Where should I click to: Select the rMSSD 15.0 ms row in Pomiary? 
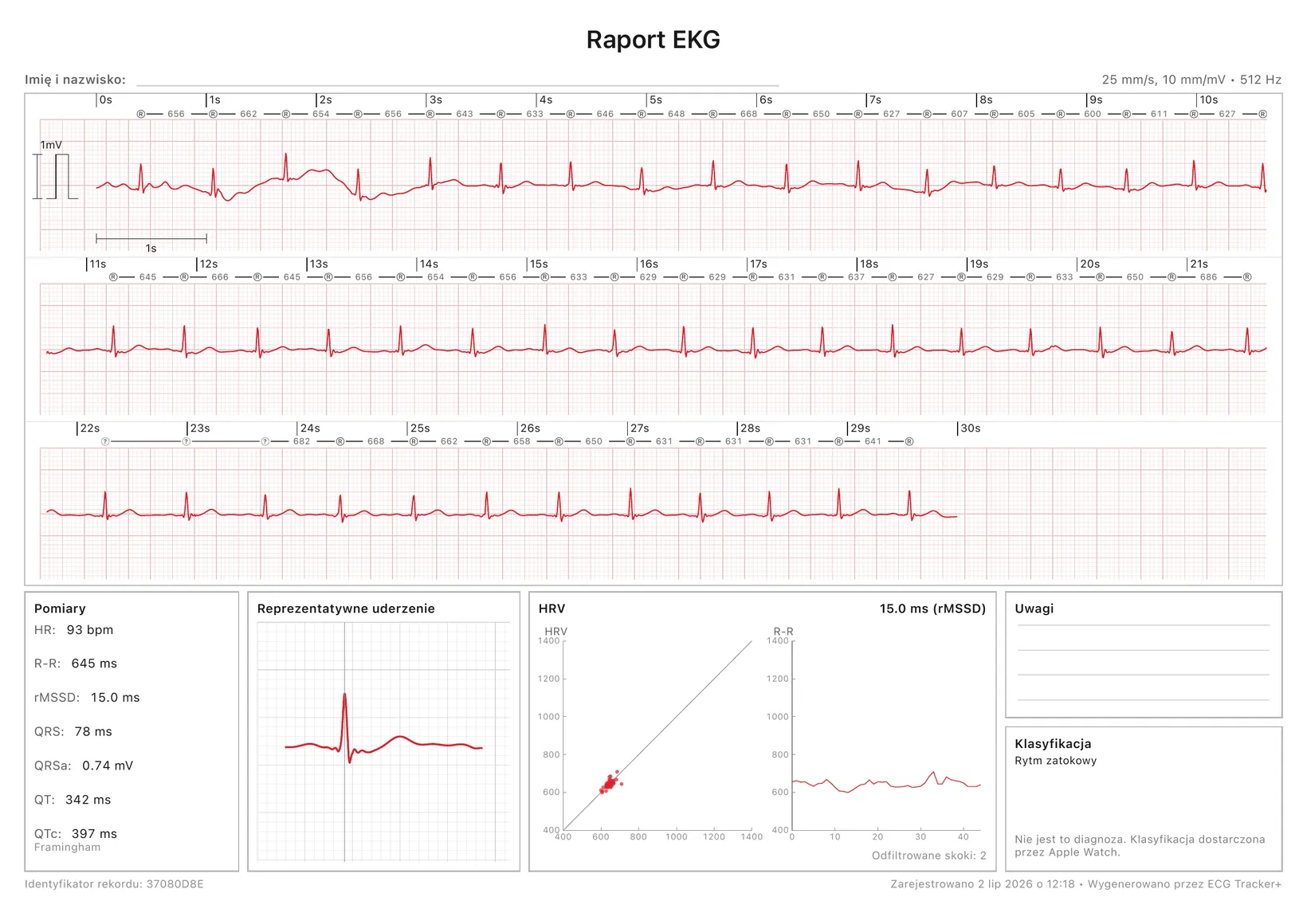point(87,698)
